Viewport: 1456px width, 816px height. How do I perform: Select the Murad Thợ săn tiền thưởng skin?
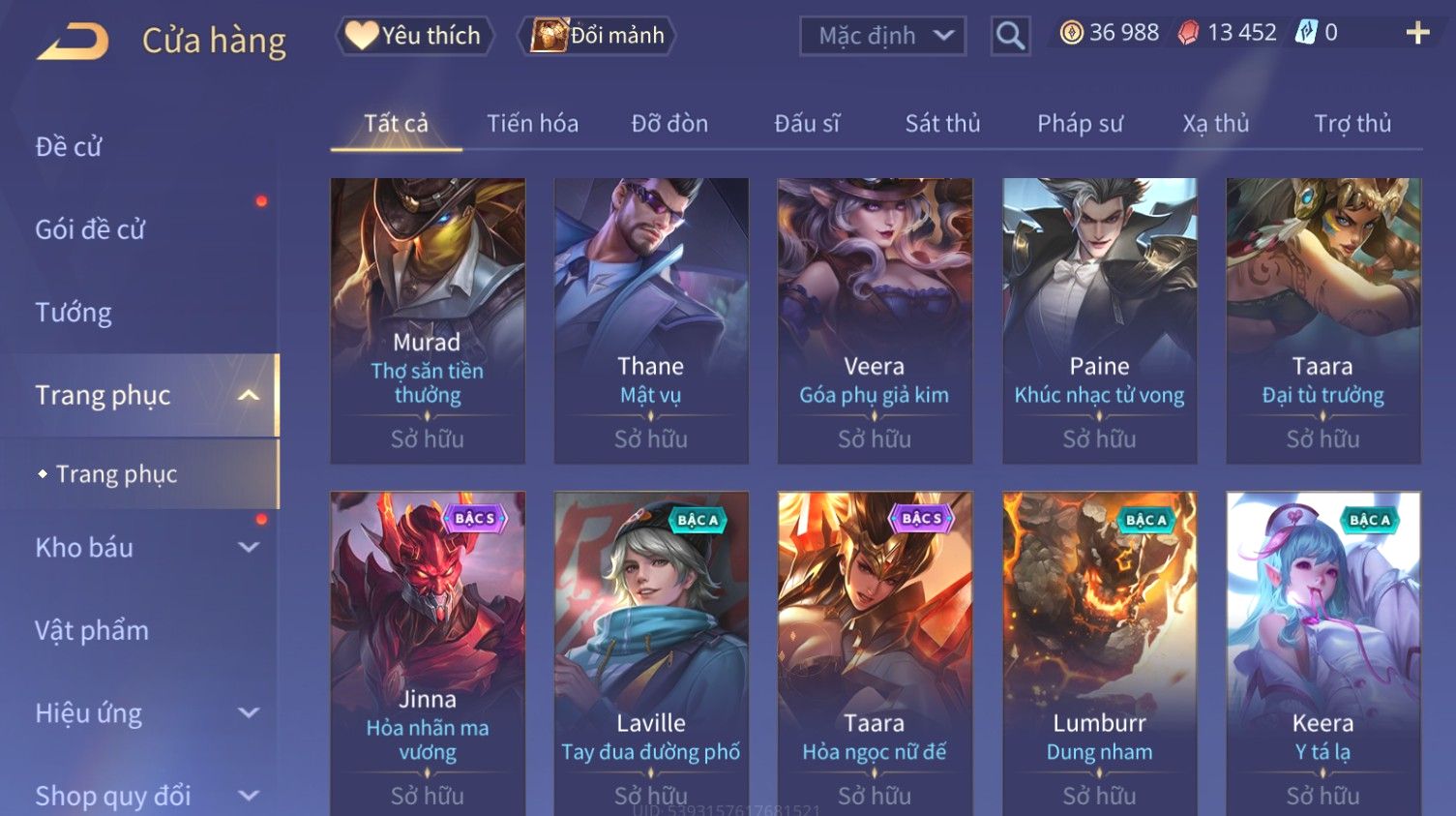(428, 320)
